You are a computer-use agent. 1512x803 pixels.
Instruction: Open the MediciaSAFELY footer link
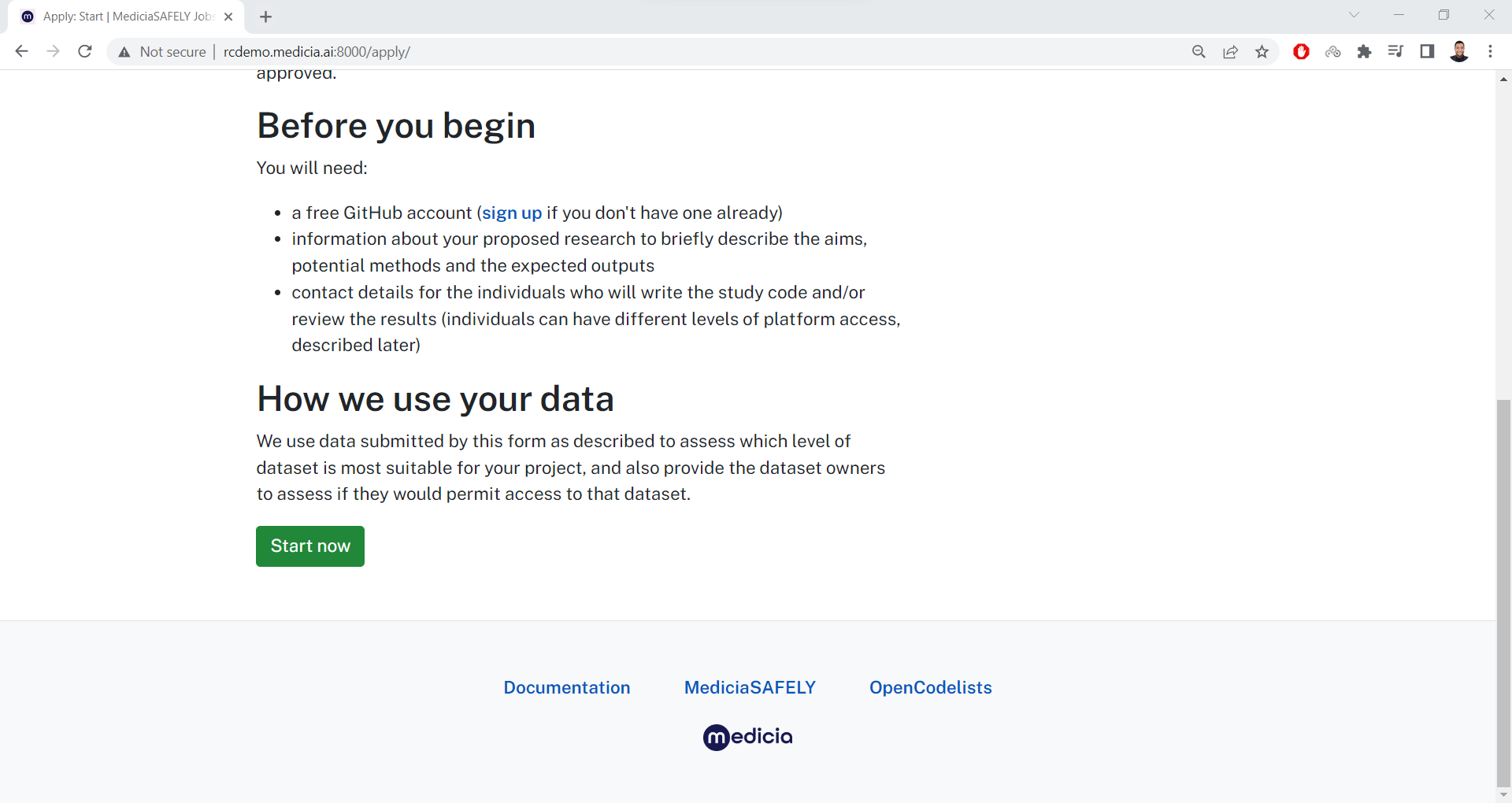pyautogui.click(x=750, y=688)
